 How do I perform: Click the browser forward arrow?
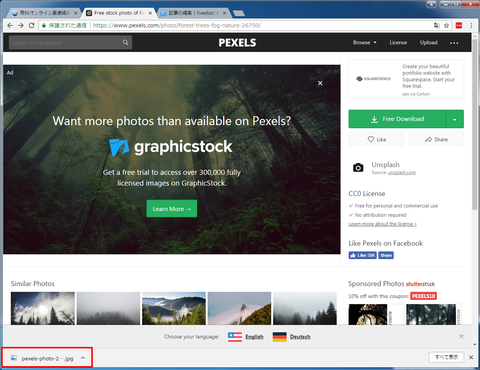coord(21,25)
